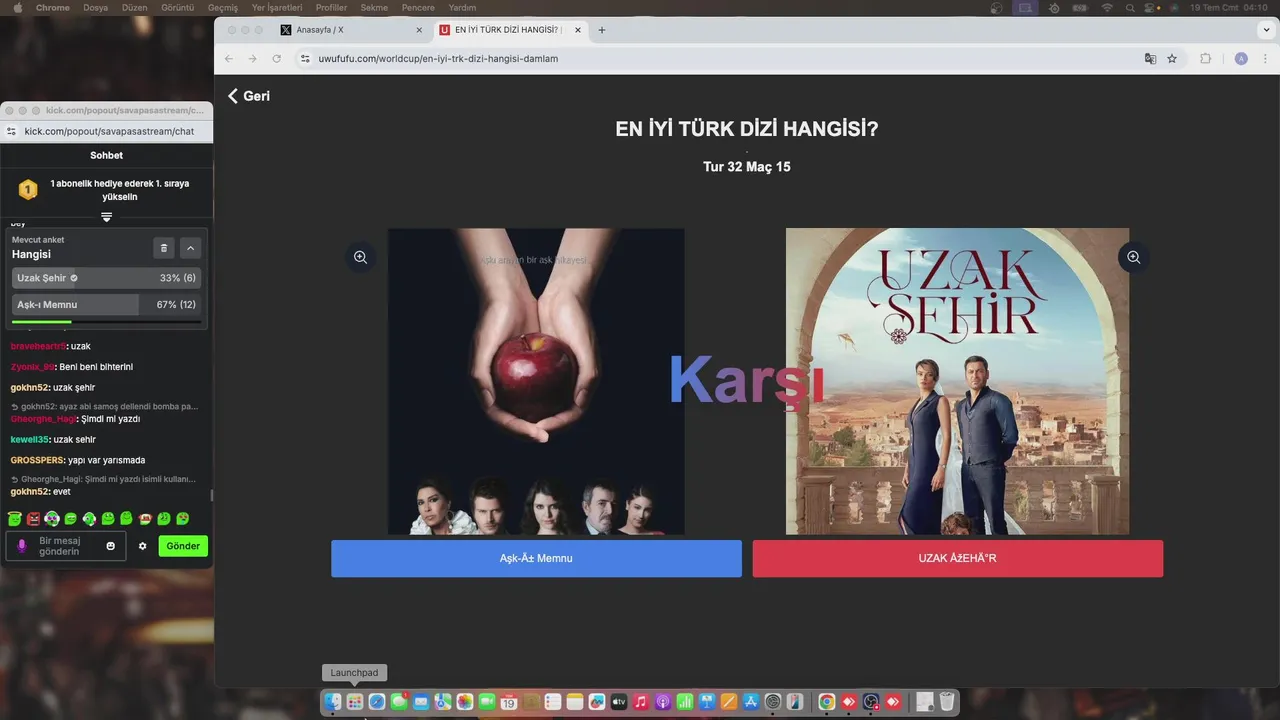This screenshot has height=720, width=1280.
Task: Click the chat message input field
Action: pyautogui.click(x=66, y=546)
